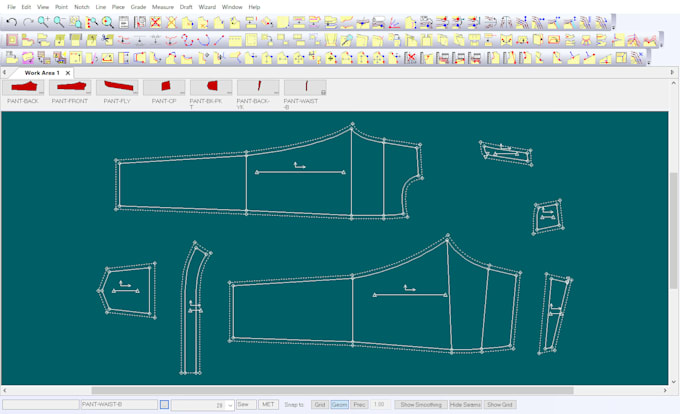Viewport: 680px width, 414px height.
Task: Click the peaked red-curve icon ending second toolbar
Action: point(650,40)
